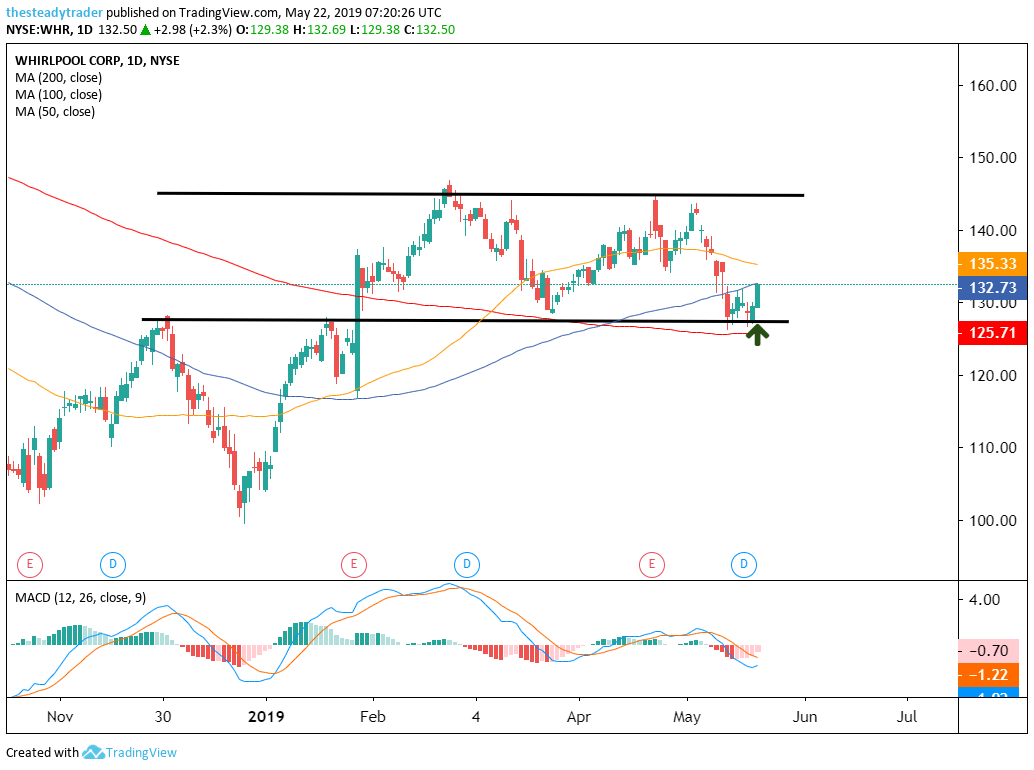Click the Feb label on time axis
Viewport: 1034px width, 770px height.
(x=373, y=717)
